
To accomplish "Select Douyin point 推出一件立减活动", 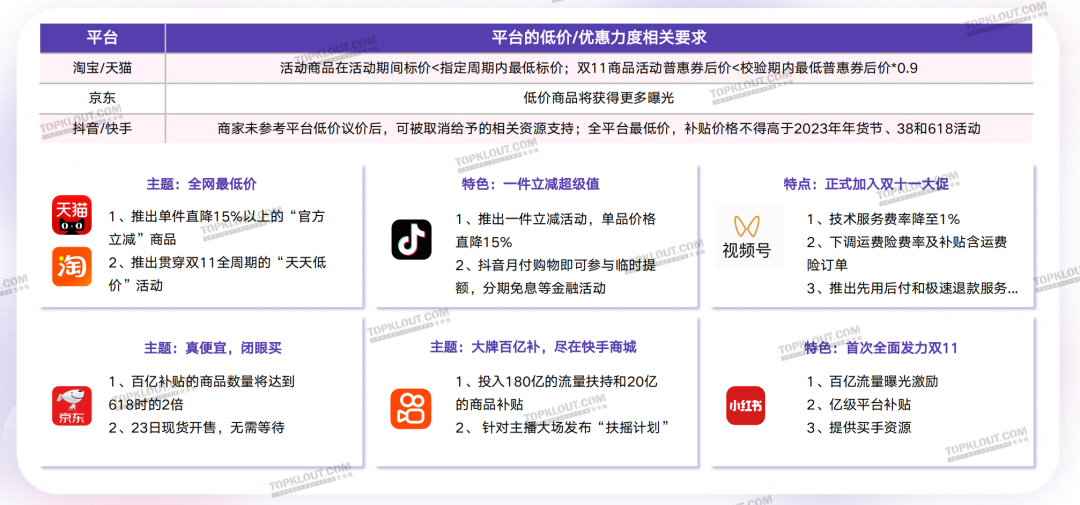I will pos(555,231).
